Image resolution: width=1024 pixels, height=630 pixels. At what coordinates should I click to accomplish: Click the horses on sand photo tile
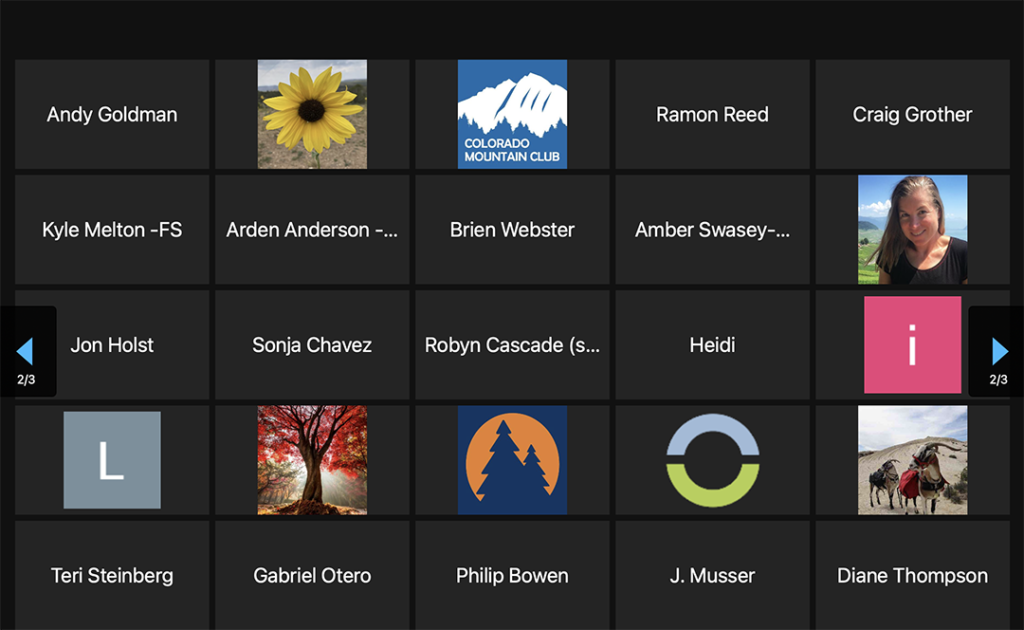click(x=912, y=460)
